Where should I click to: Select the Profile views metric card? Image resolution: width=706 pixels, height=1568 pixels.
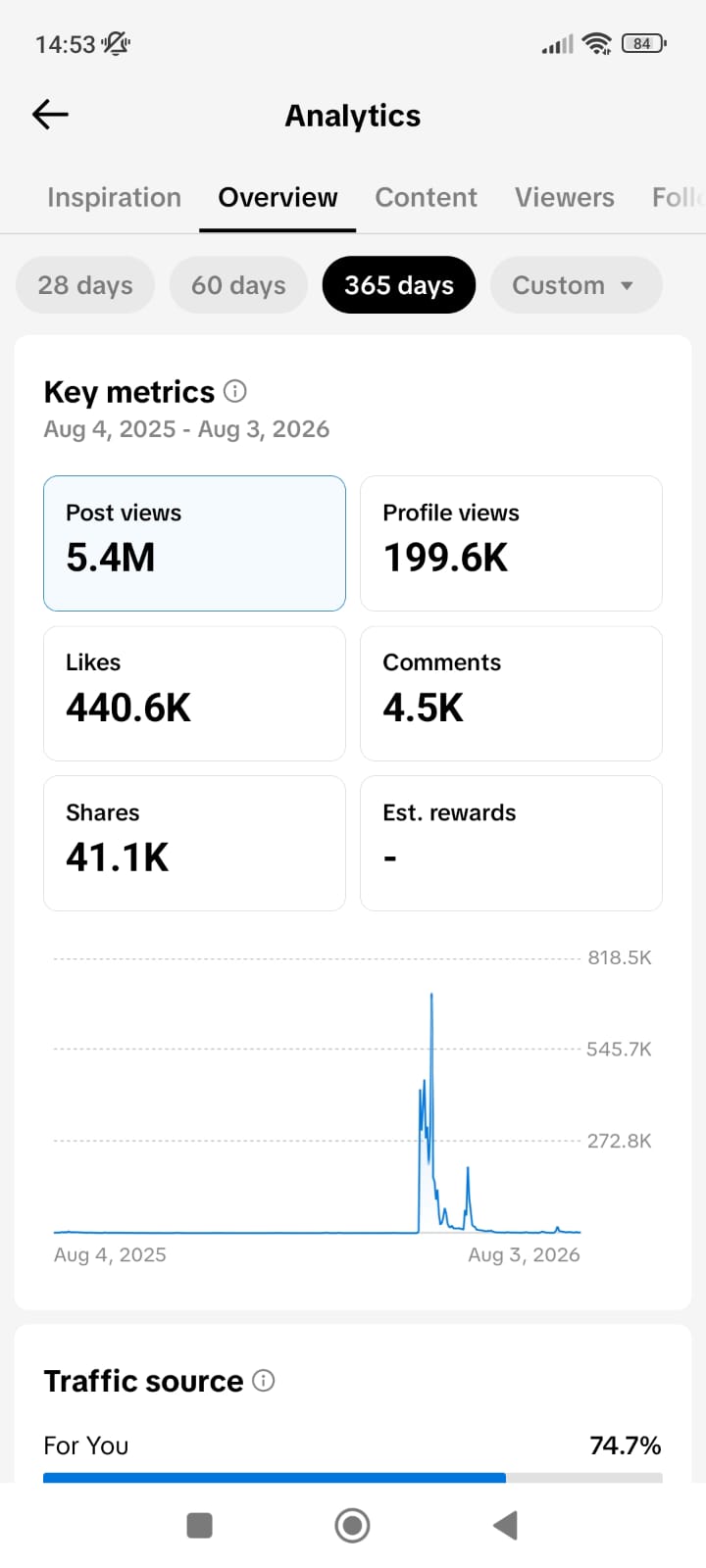511,543
